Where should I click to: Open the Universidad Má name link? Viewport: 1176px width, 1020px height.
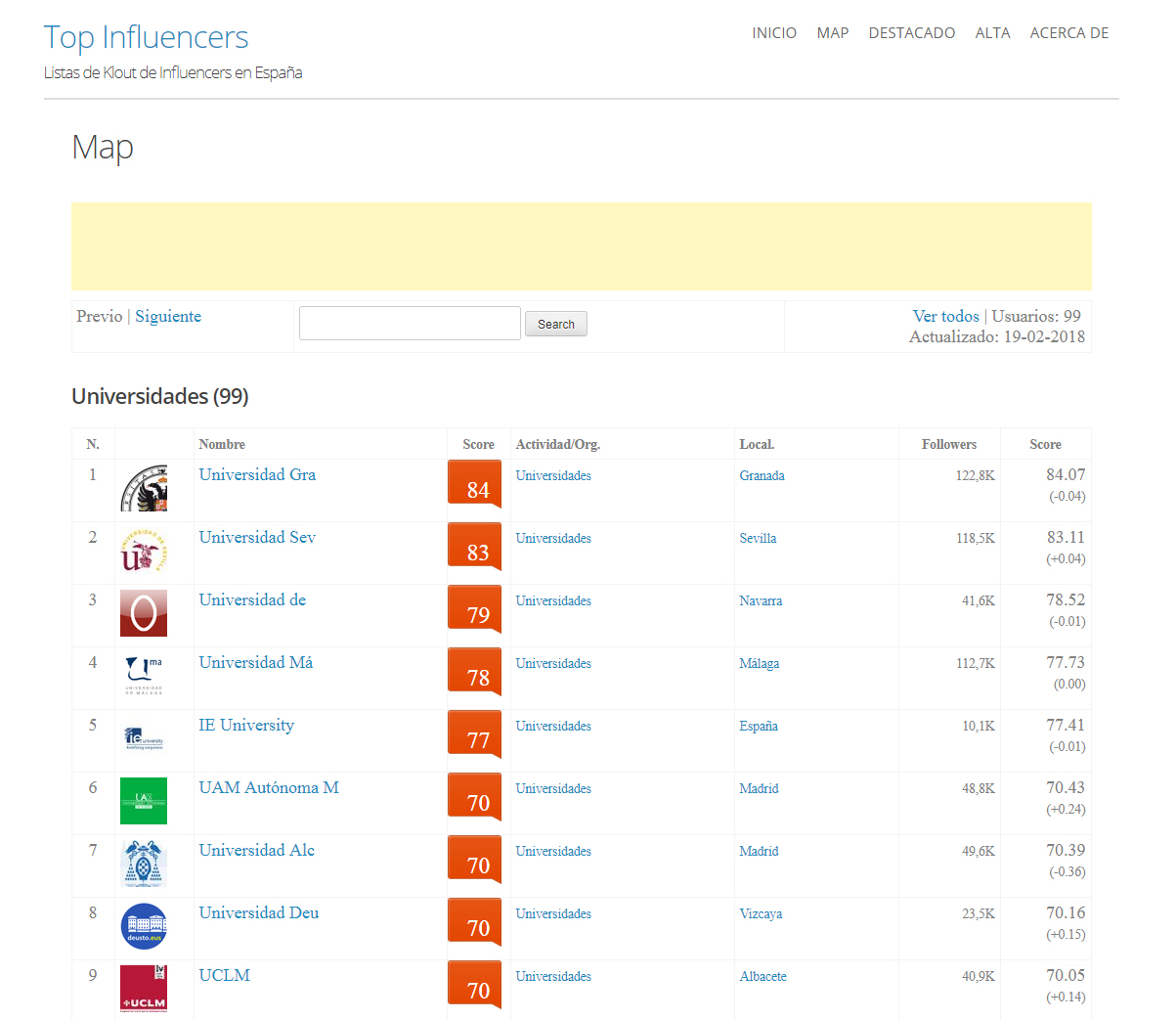point(256,662)
